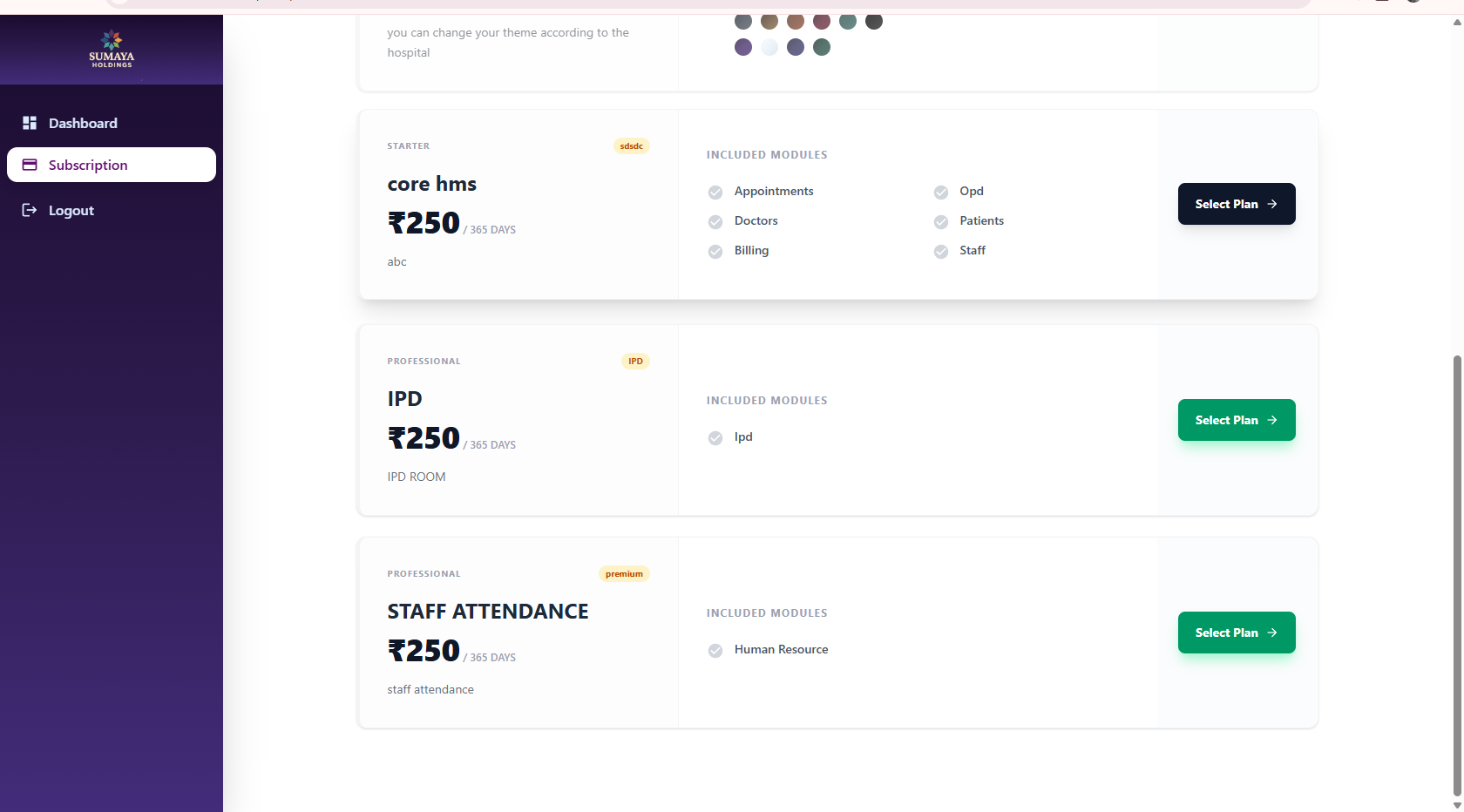The image size is (1464, 812).
Task: Click the Subscription card icon in sidebar
Action: click(30, 165)
